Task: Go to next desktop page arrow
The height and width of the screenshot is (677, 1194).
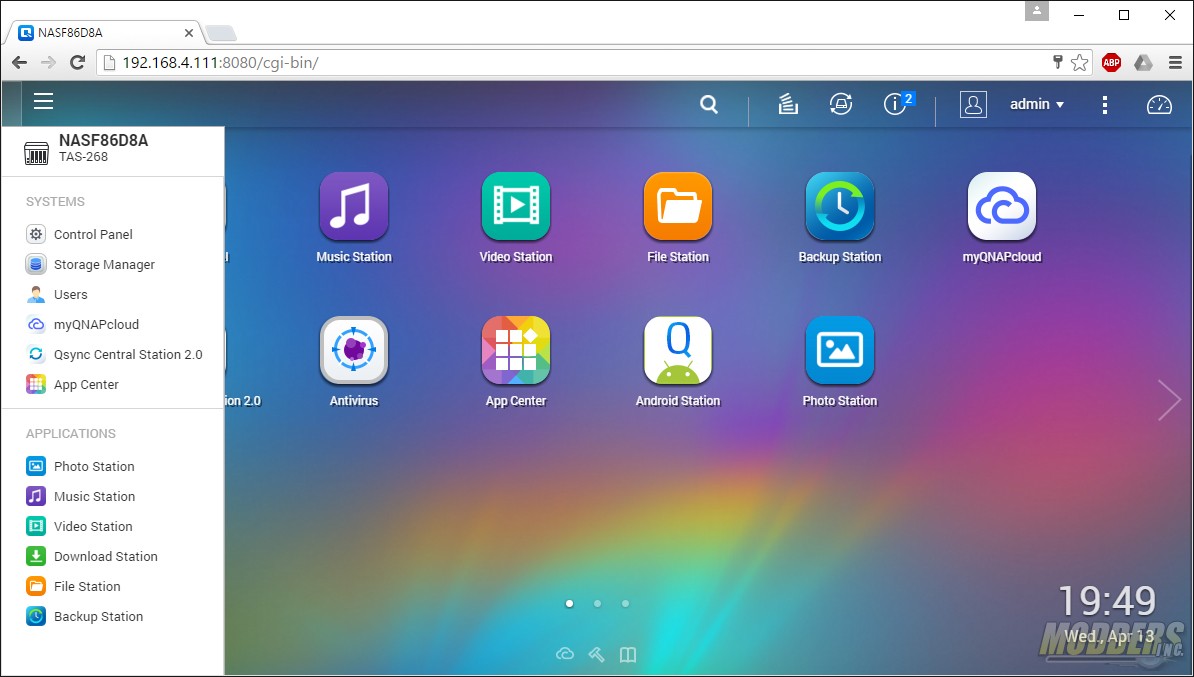Action: 1169,400
